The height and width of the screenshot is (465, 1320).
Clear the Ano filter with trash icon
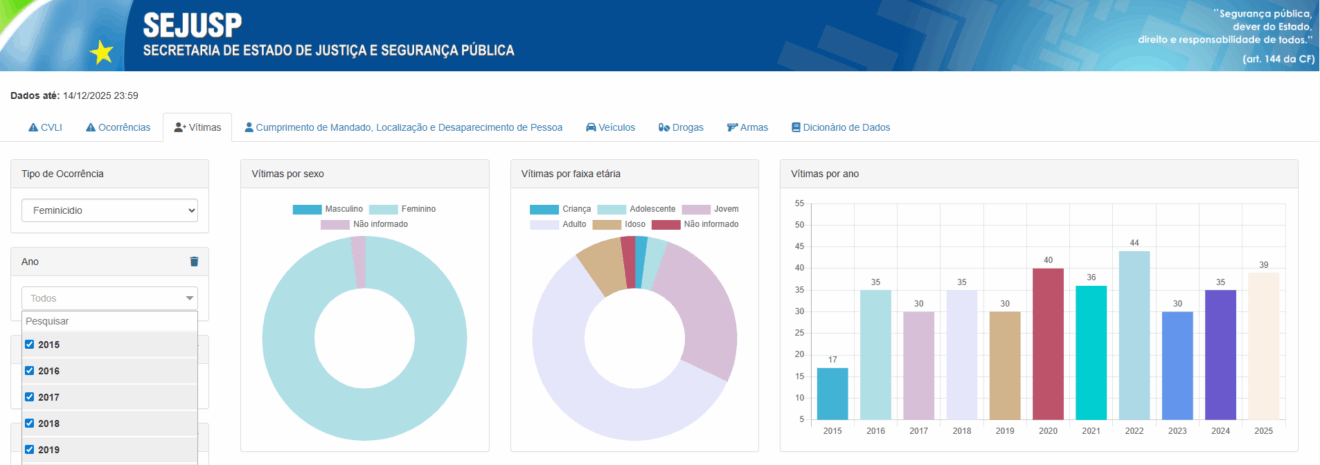click(x=194, y=262)
